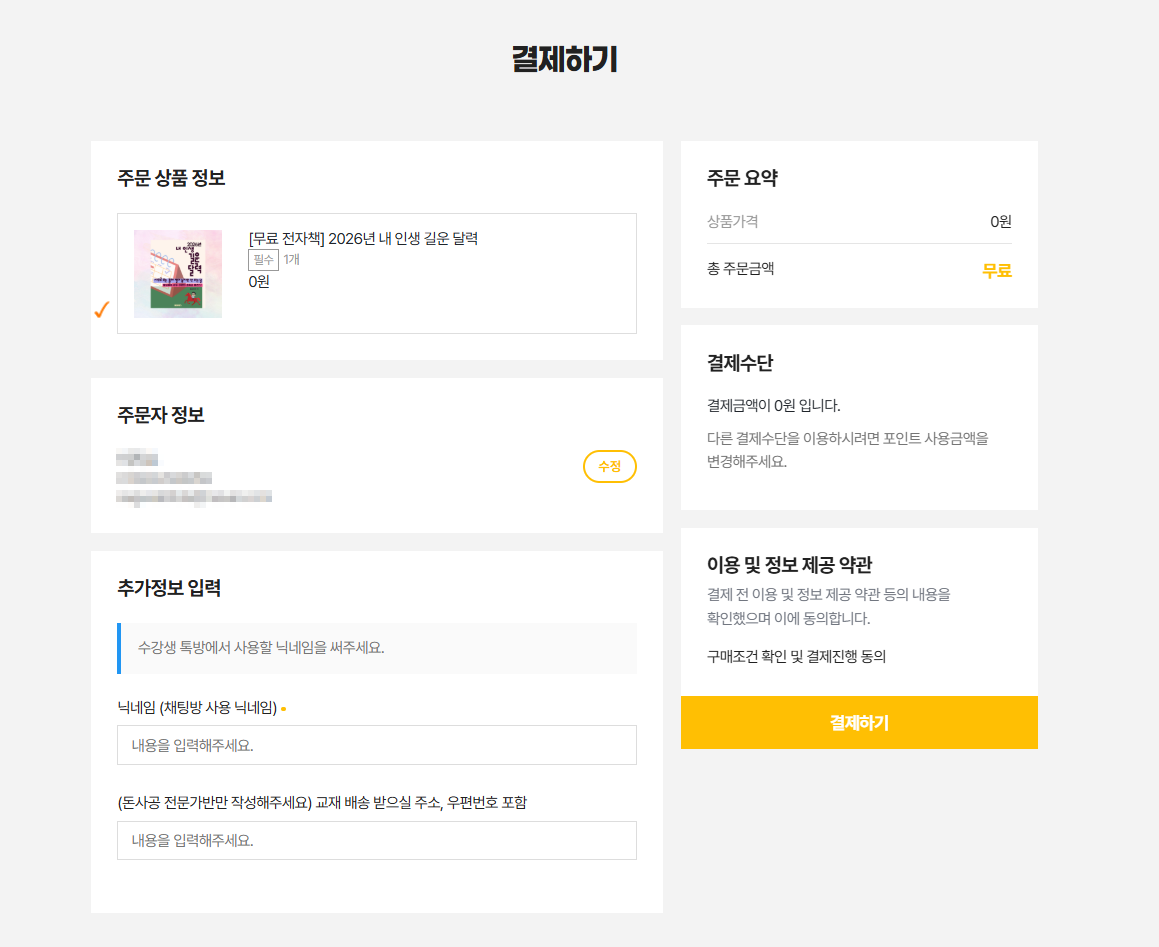Select '구매조건 확인 및 결제진행 동의' text

tap(796, 657)
